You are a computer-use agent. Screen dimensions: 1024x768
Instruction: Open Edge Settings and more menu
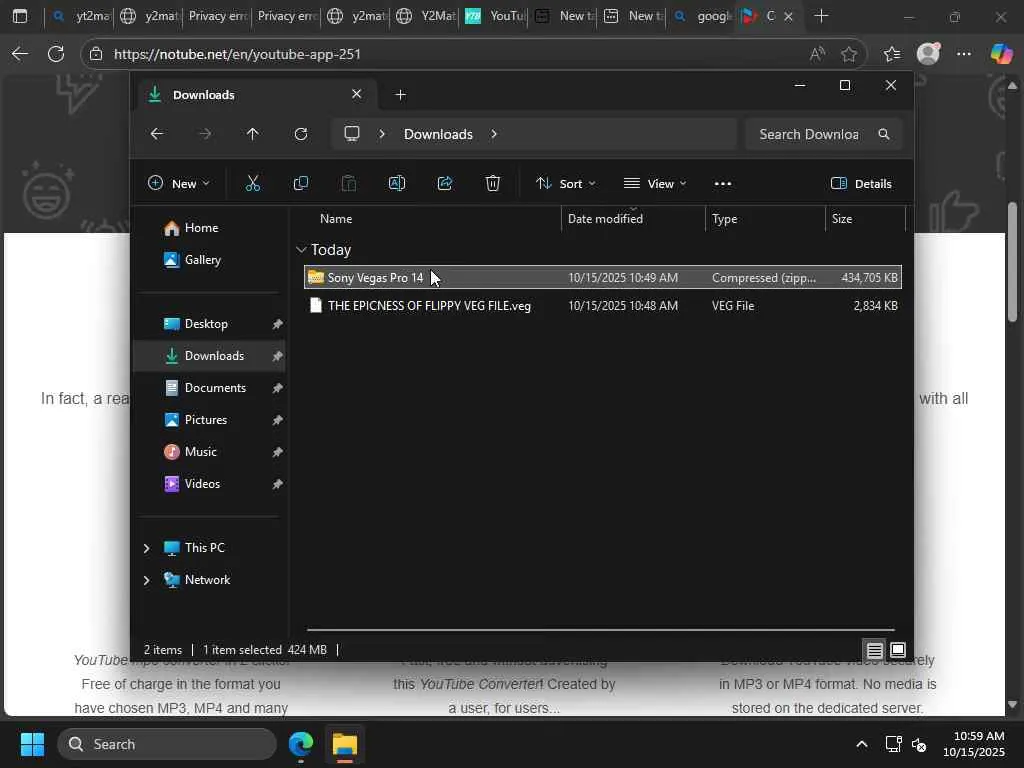(x=964, y=54)
